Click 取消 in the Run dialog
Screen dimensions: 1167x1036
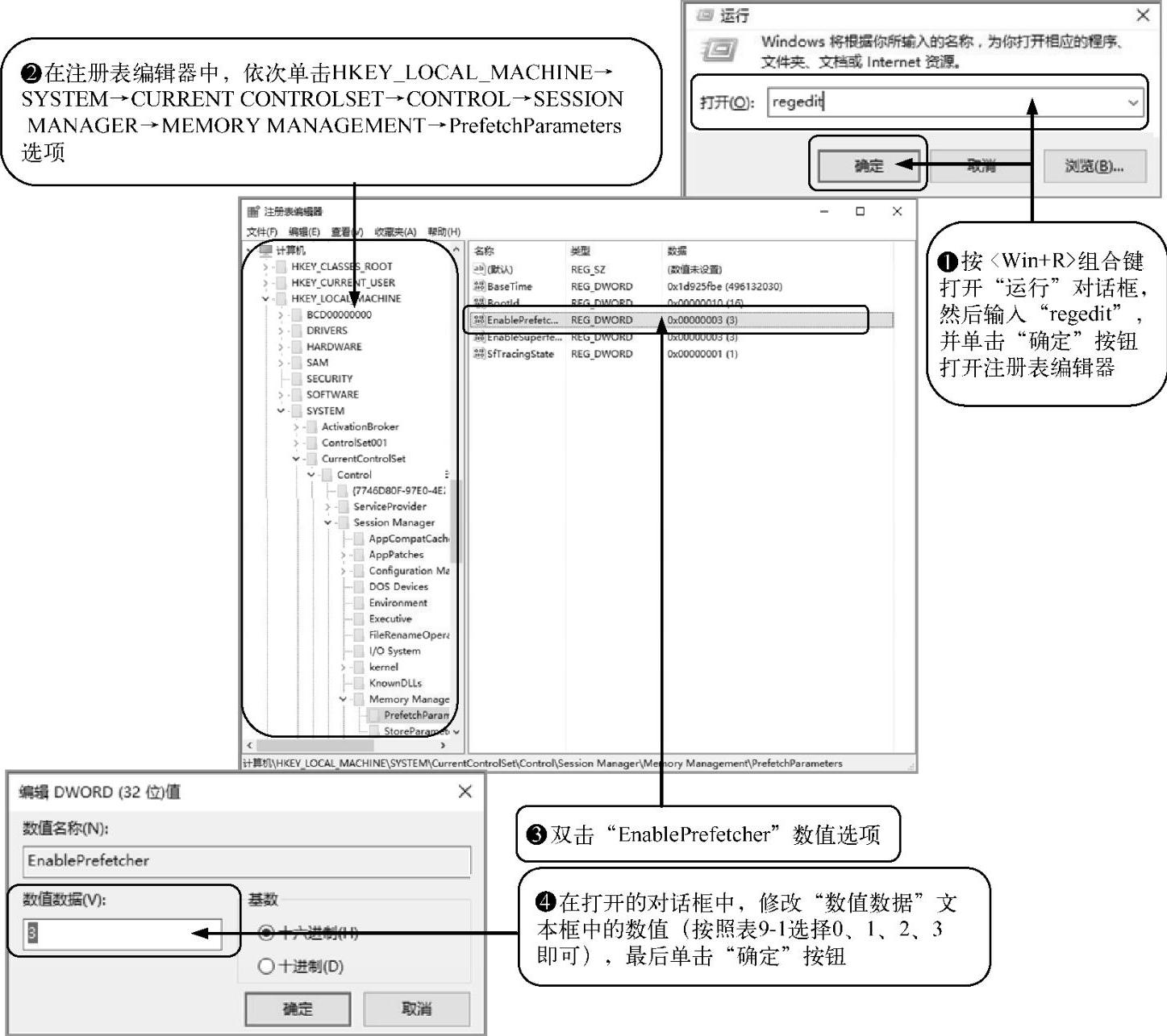982,166
